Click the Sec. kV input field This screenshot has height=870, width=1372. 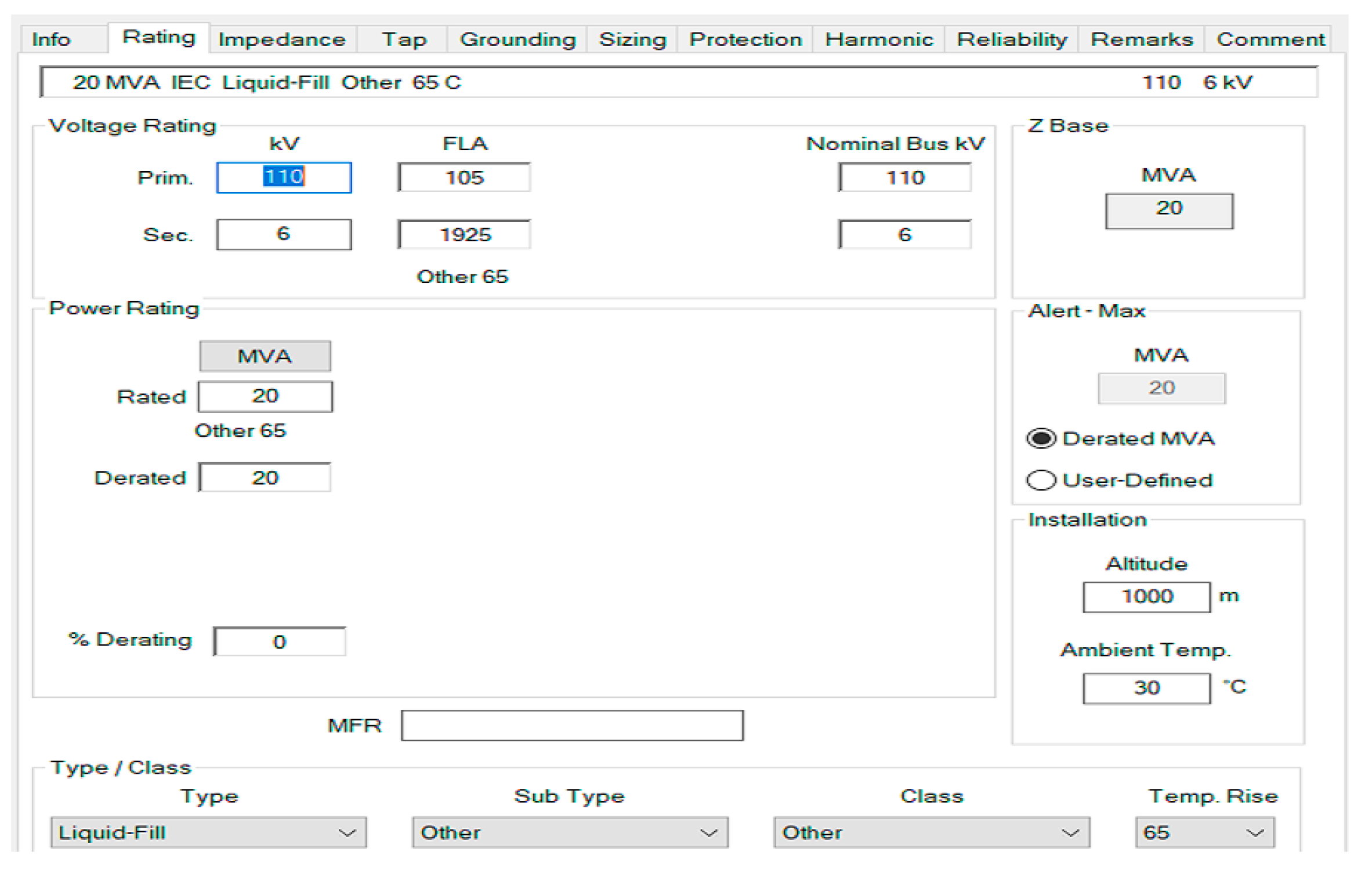point(284,234)
